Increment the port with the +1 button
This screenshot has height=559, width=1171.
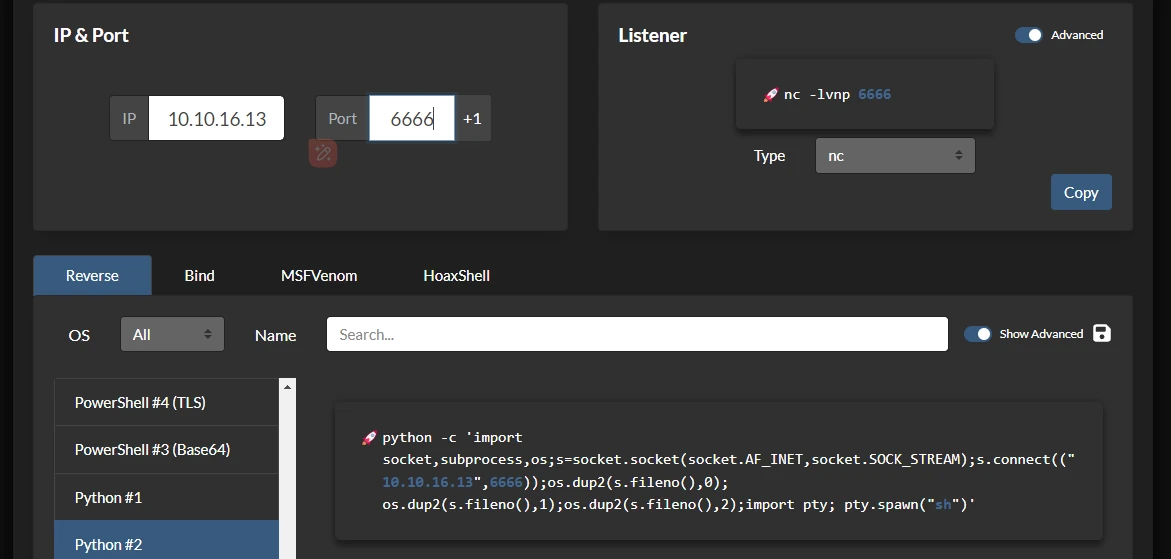pyautogui.click(x=472, y=119)
